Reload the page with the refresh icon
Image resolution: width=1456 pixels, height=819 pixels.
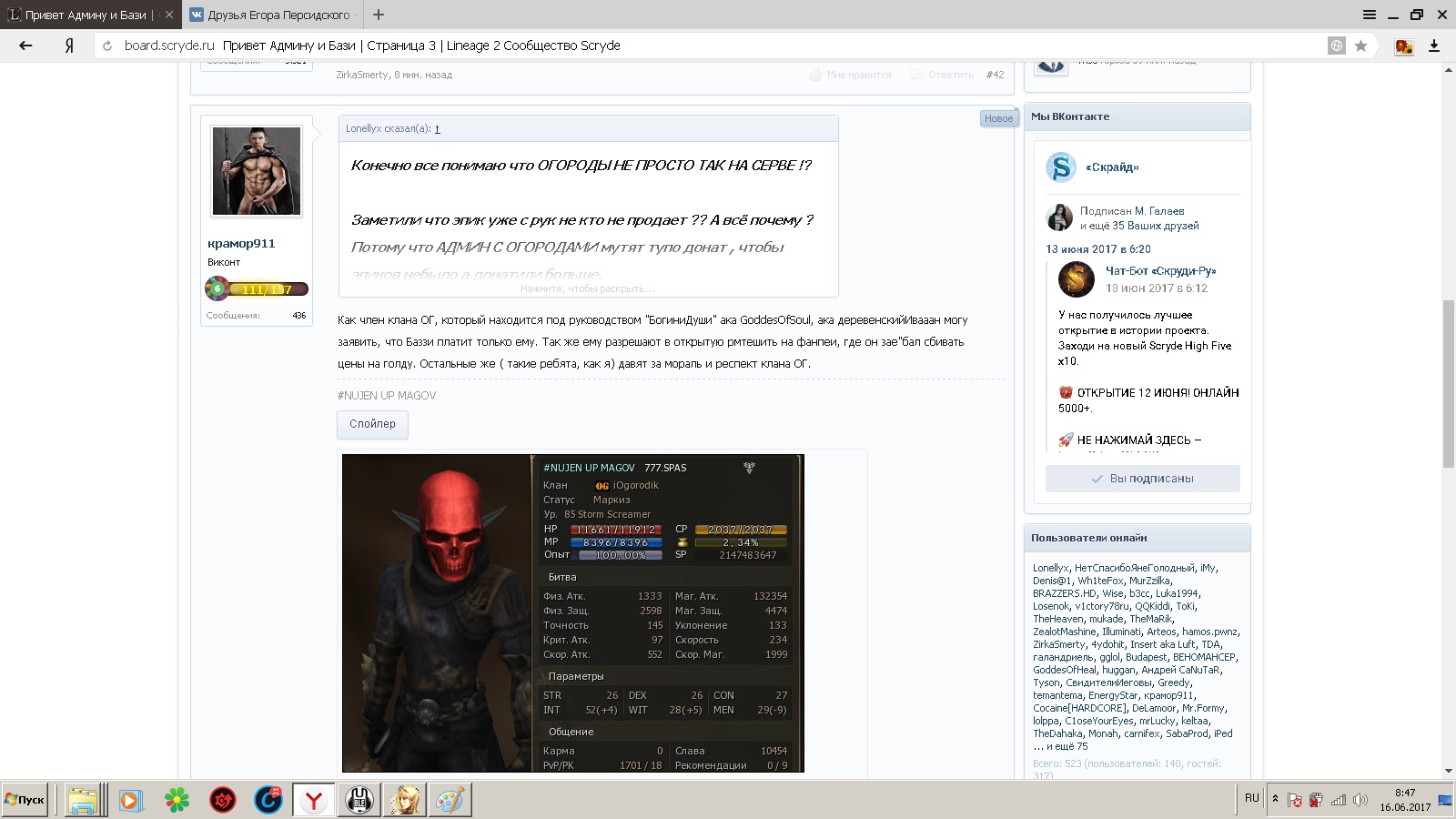pos(107,45)
